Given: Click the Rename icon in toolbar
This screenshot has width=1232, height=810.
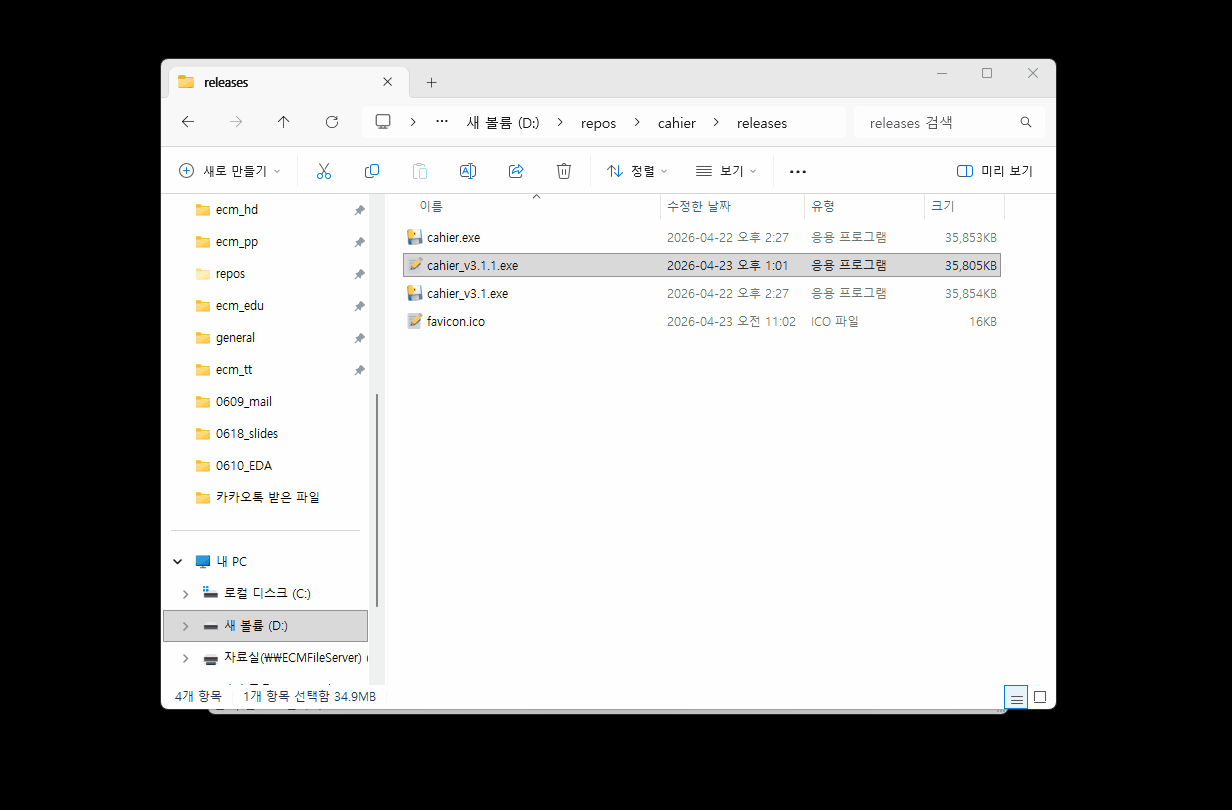Looking at the screenshot, I should coord(467,171).
